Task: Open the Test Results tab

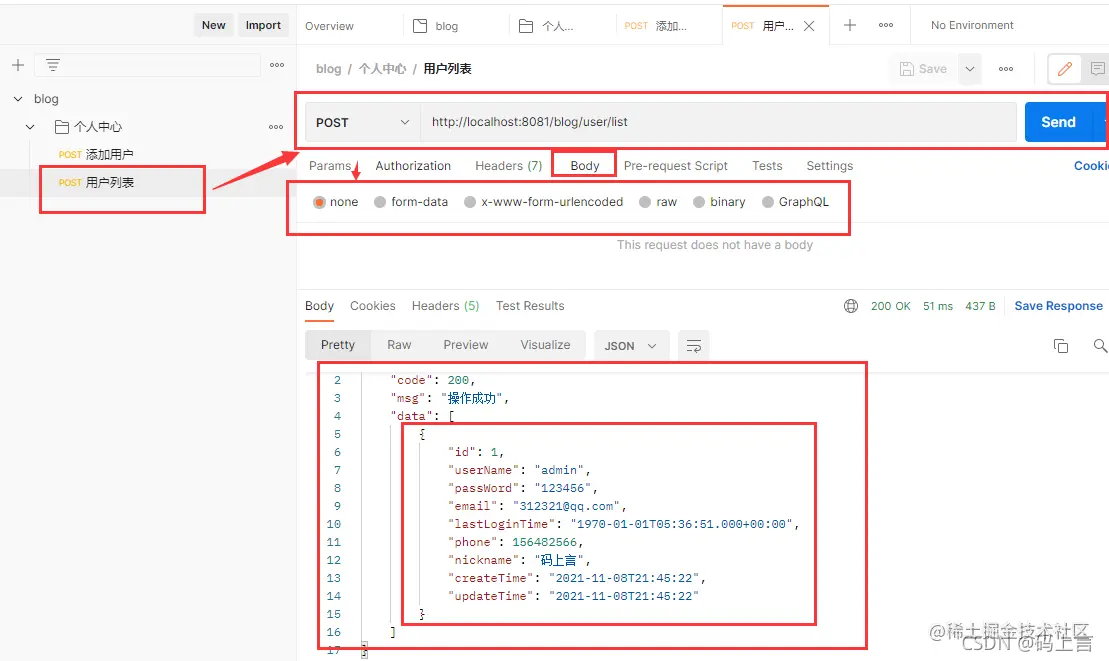Action: [x=530, y=306]
